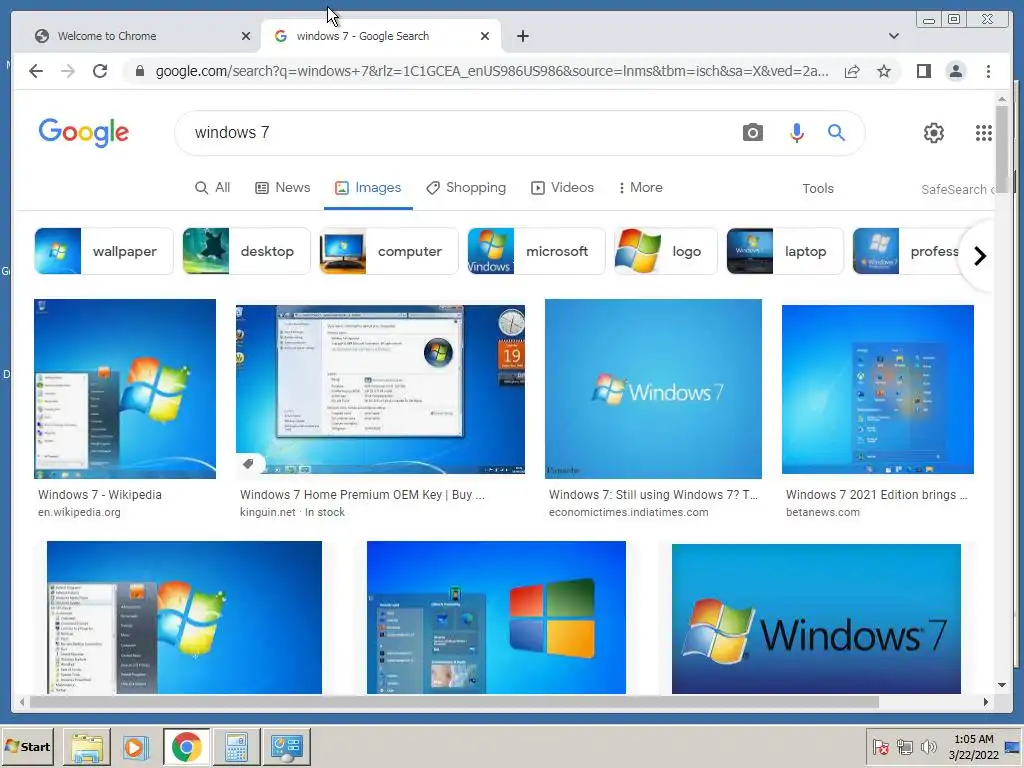Filter images by computer chip
This screenshot has height=768, width=1024.
389,251
